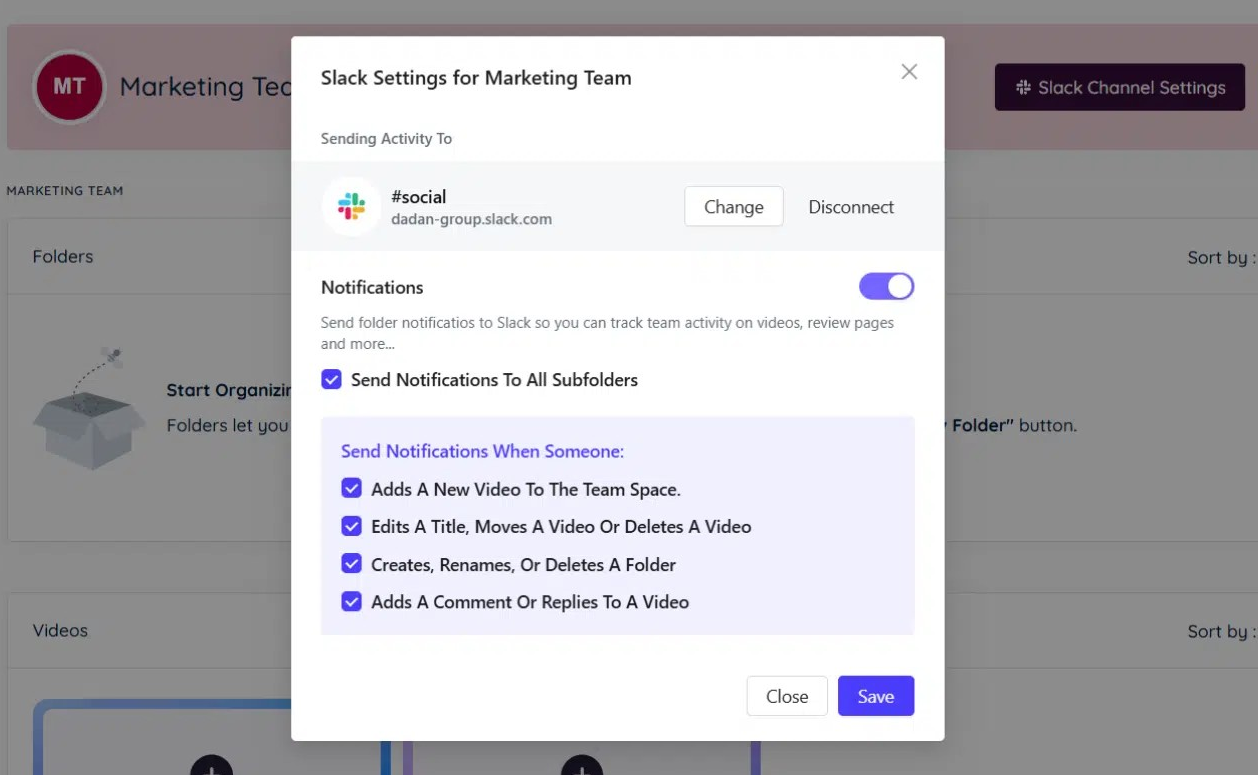Click the Slack logo beside #social
The height and width of the screenshot is (775, 1258).
352,205
